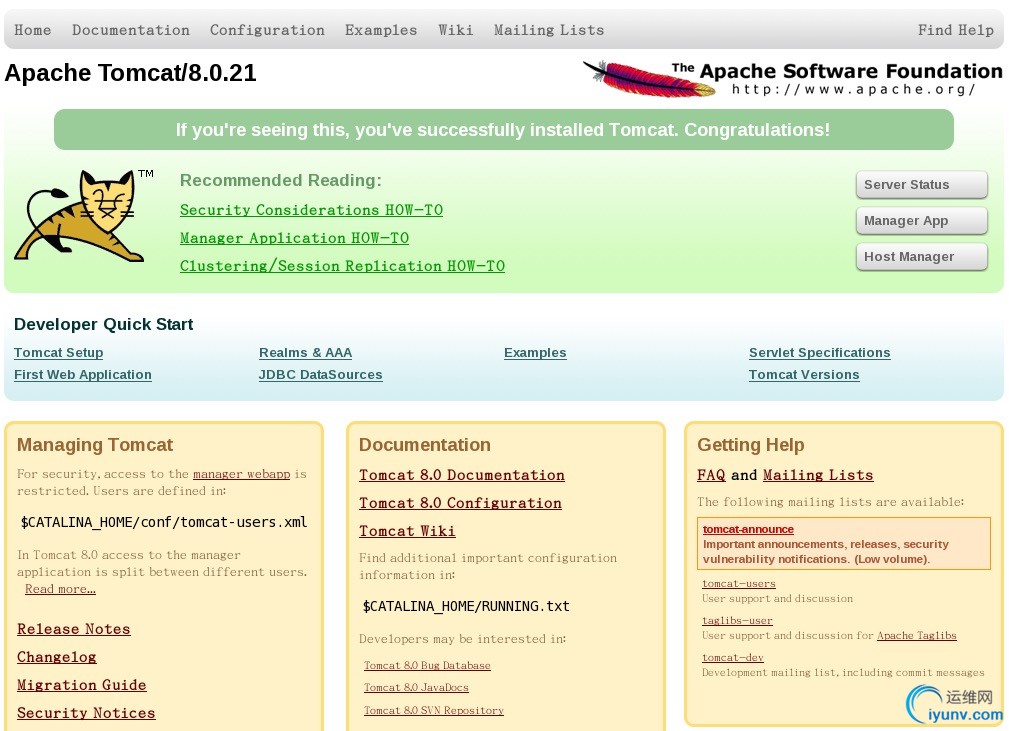Open Security Considerations HOW-TO link

click(x=311, y=210)
